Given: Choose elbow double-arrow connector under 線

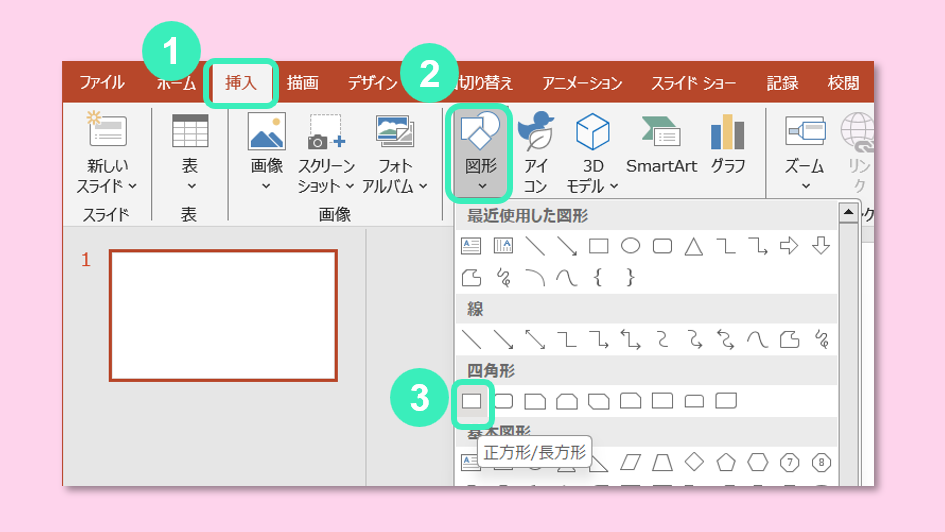Looking at the screenshot, I should click(x=630, y=340).
